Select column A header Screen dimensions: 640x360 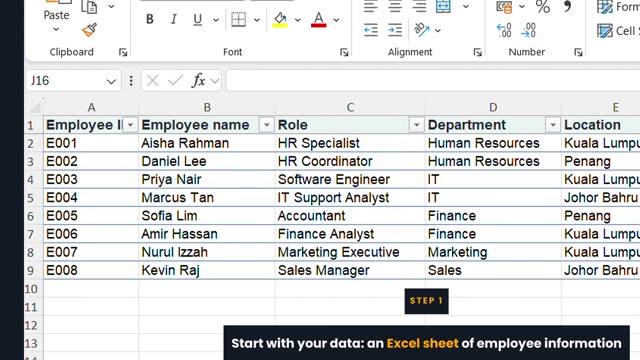tap(91, 107)
